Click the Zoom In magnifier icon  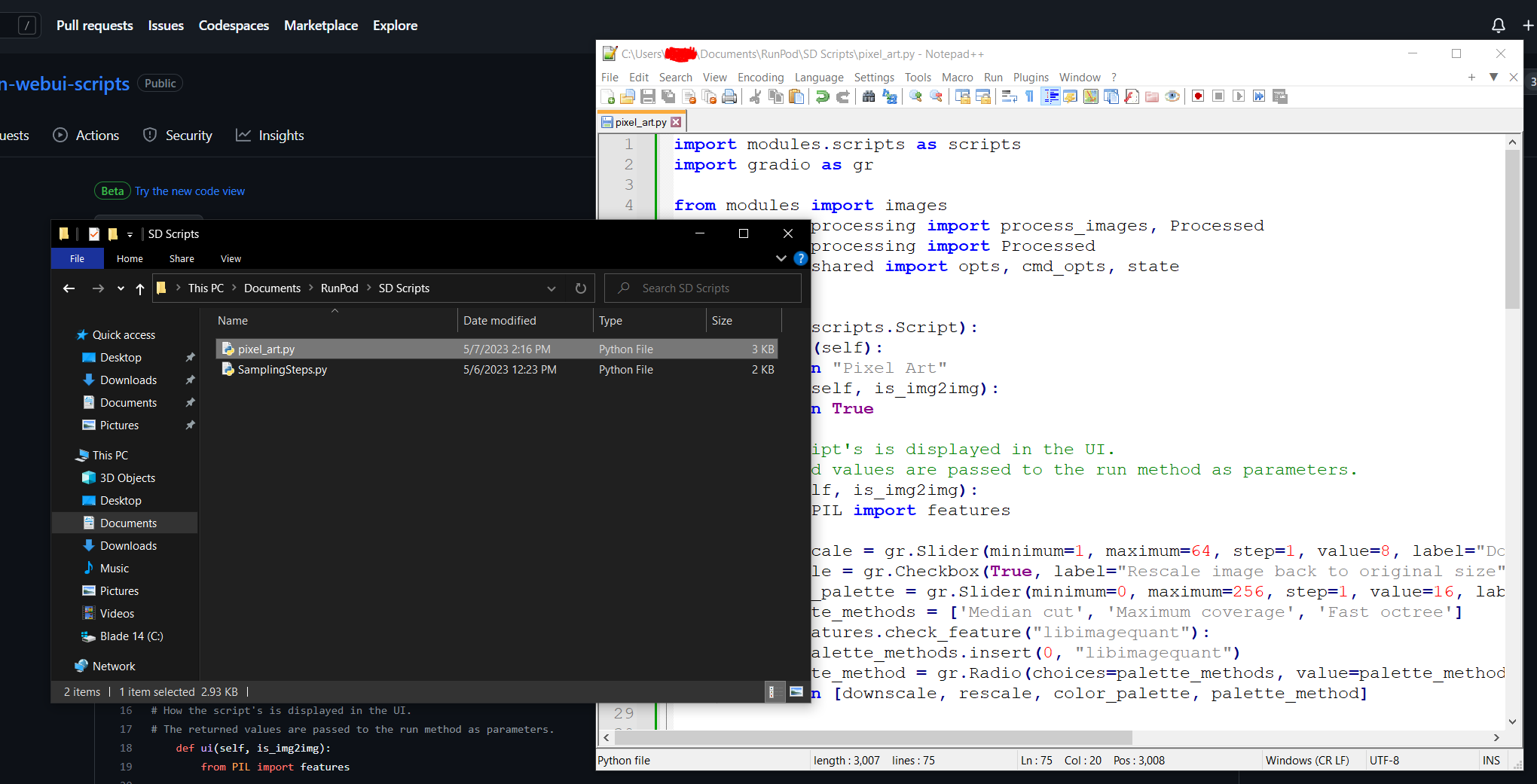click(915, 96)
